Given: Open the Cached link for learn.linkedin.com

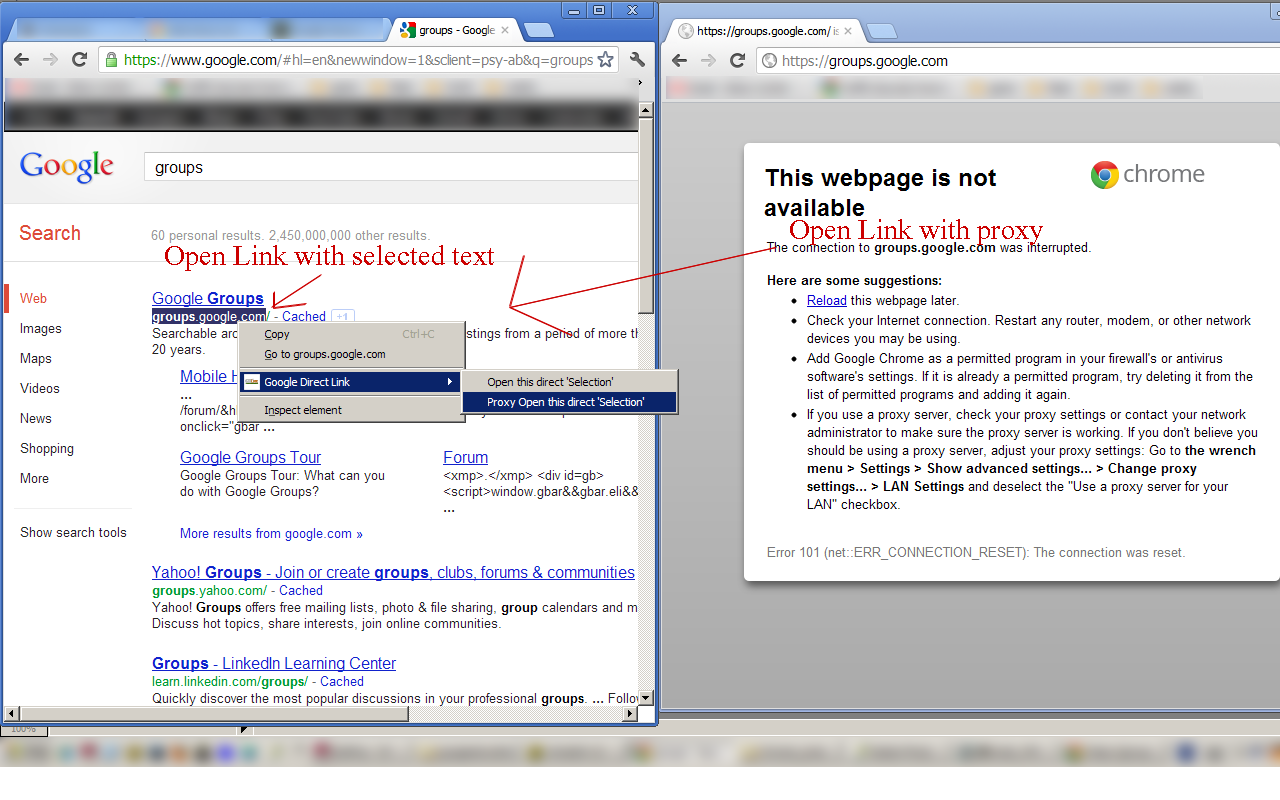Looking at the screenshot, I should pos(342,681).
